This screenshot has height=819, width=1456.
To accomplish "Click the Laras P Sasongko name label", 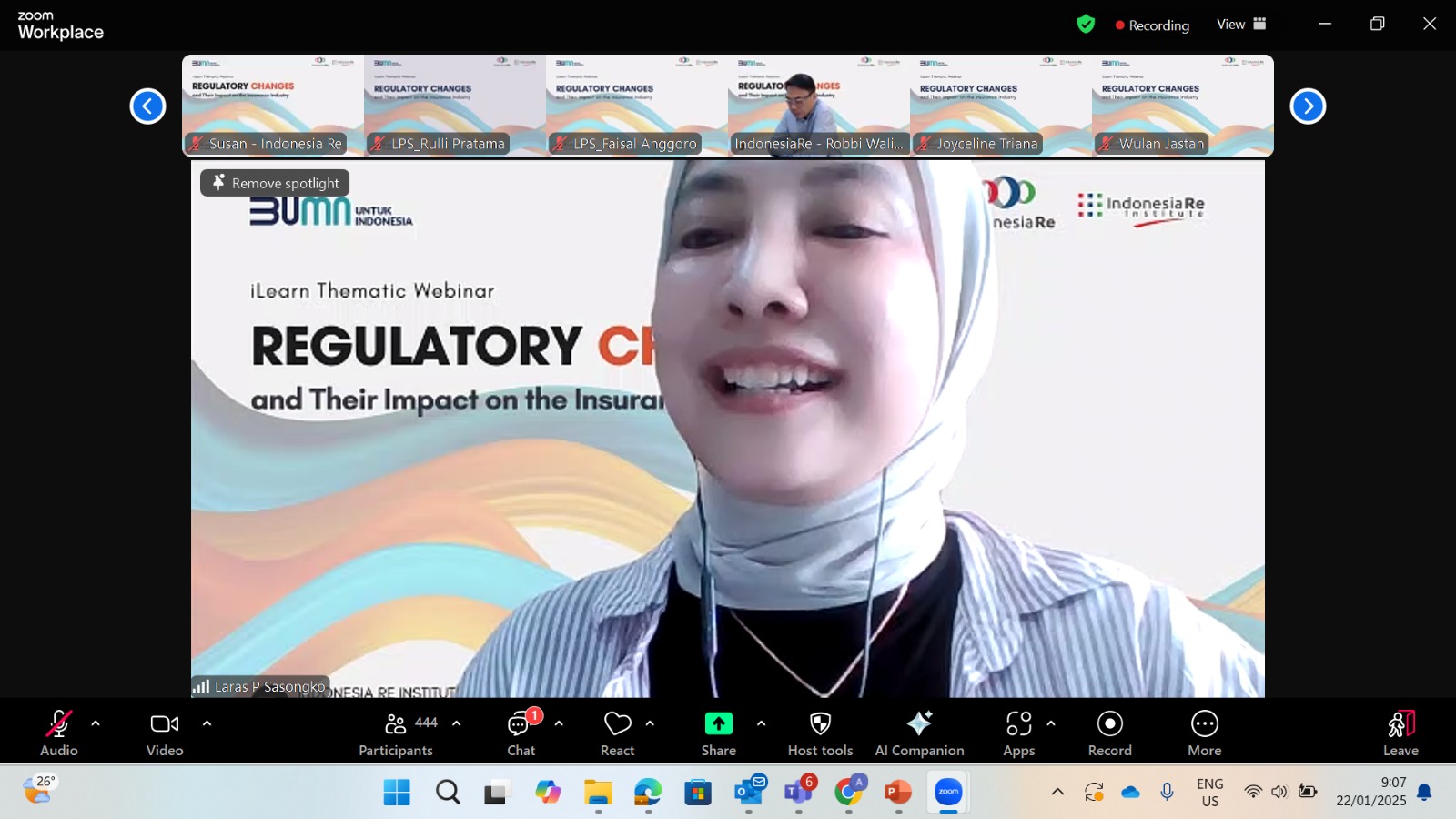I will (x=259, y=687).
